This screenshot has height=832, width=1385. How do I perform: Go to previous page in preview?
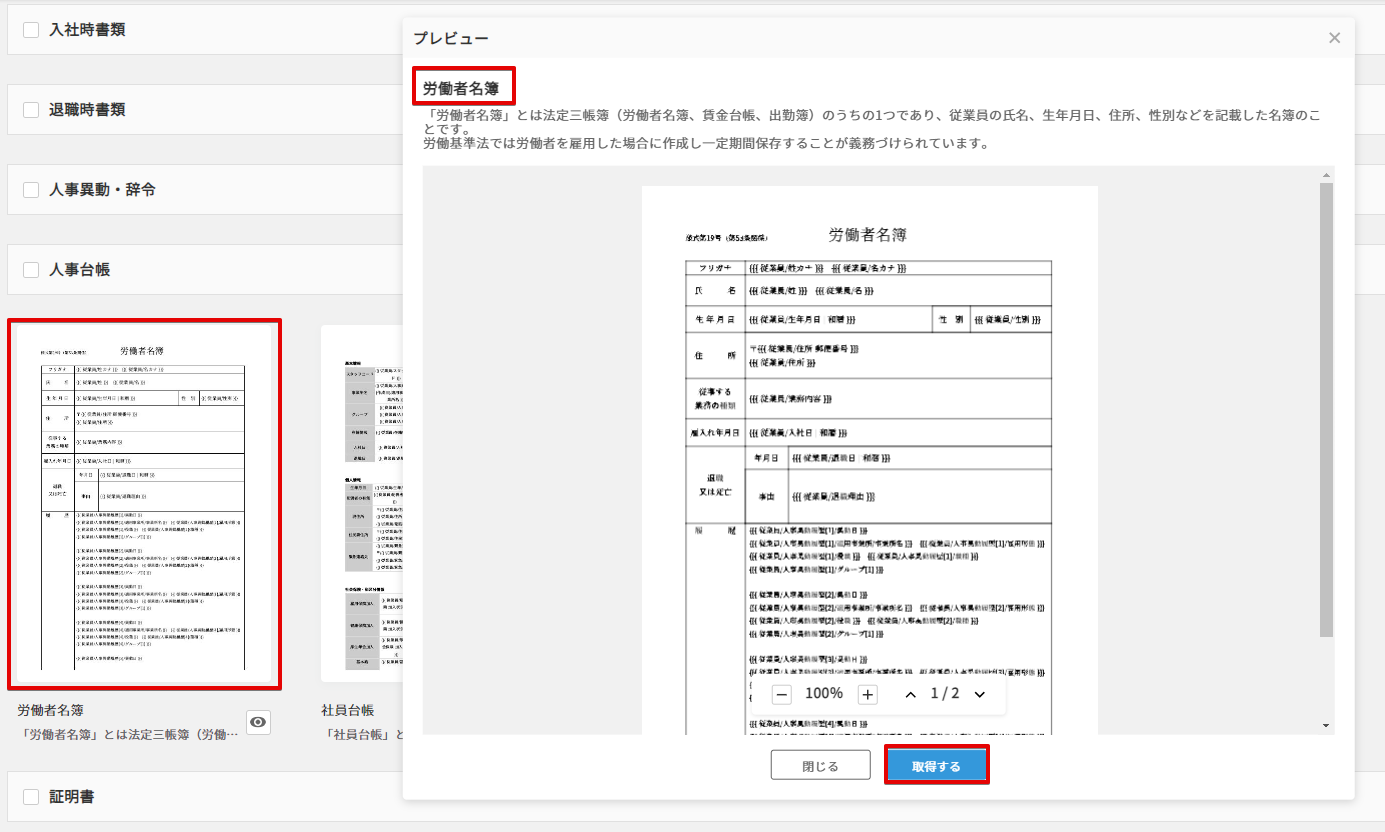point(910,695)
